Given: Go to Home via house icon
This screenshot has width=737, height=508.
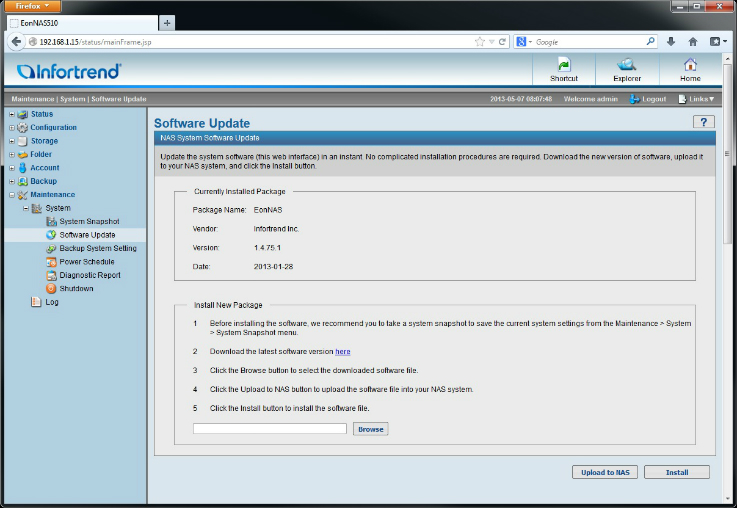Looking at the screenshot, I should coord(690,64).
